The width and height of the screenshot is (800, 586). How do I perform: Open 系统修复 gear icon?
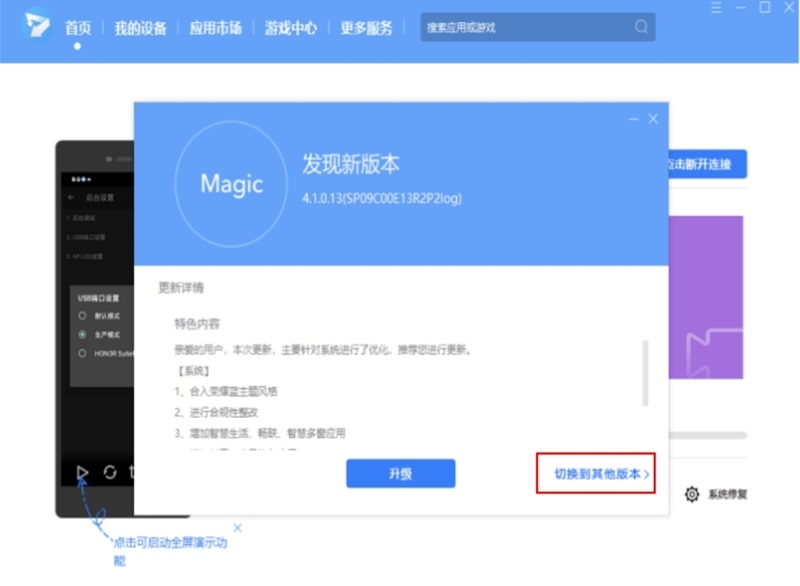pos(692,494)
